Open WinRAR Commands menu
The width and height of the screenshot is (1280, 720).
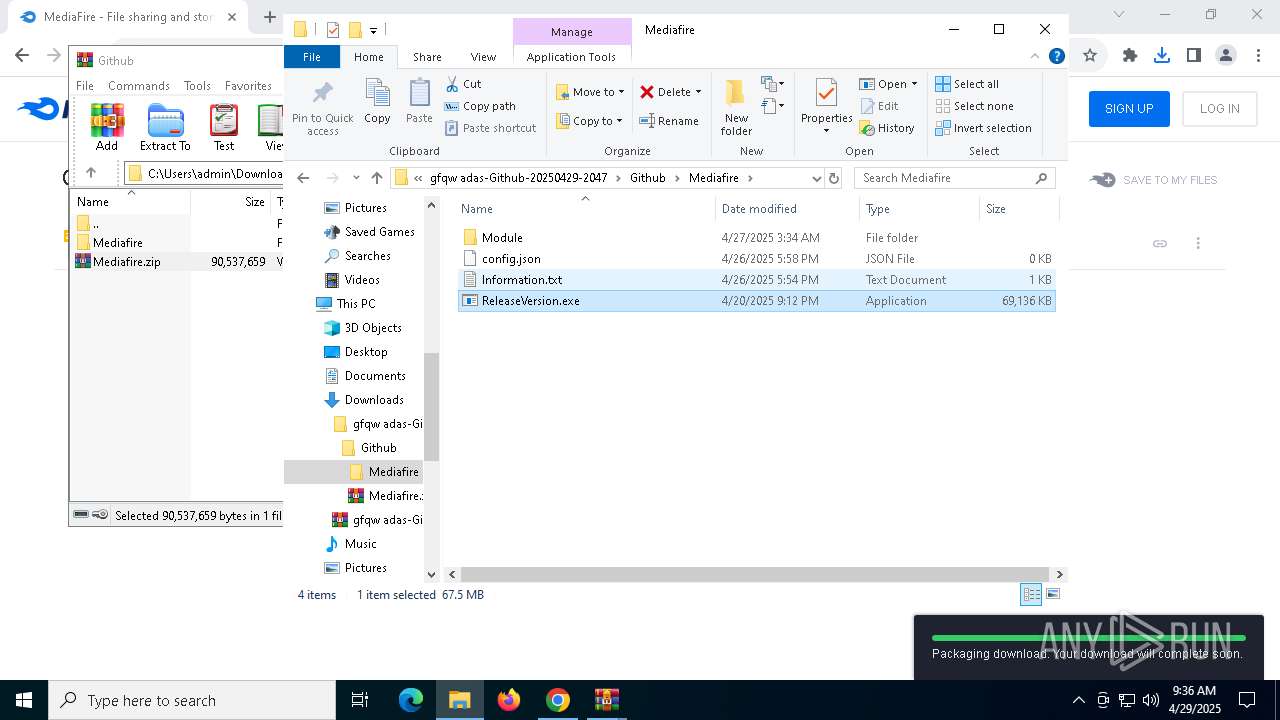click(x=139, y=86)
